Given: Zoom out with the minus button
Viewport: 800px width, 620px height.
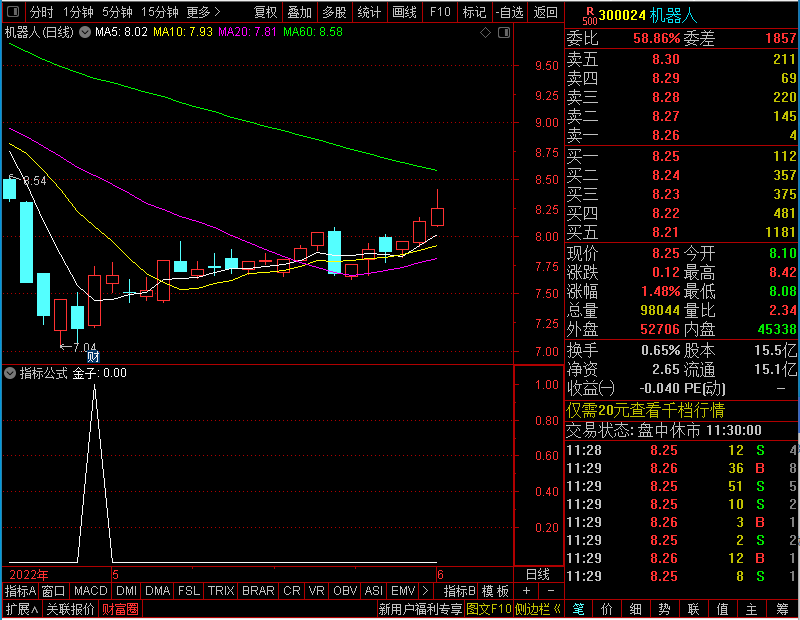Looking at the screenshot, I should tap(551, 591).
